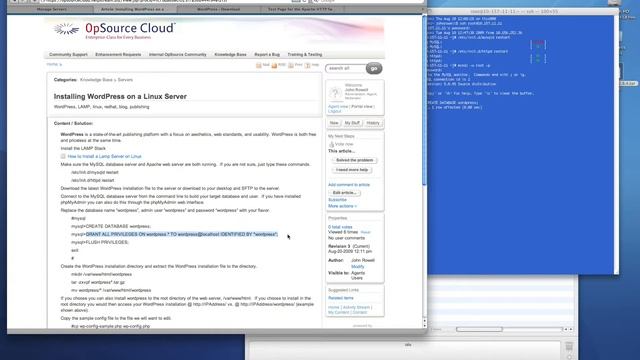Click the Vote now link

[344, 144]
